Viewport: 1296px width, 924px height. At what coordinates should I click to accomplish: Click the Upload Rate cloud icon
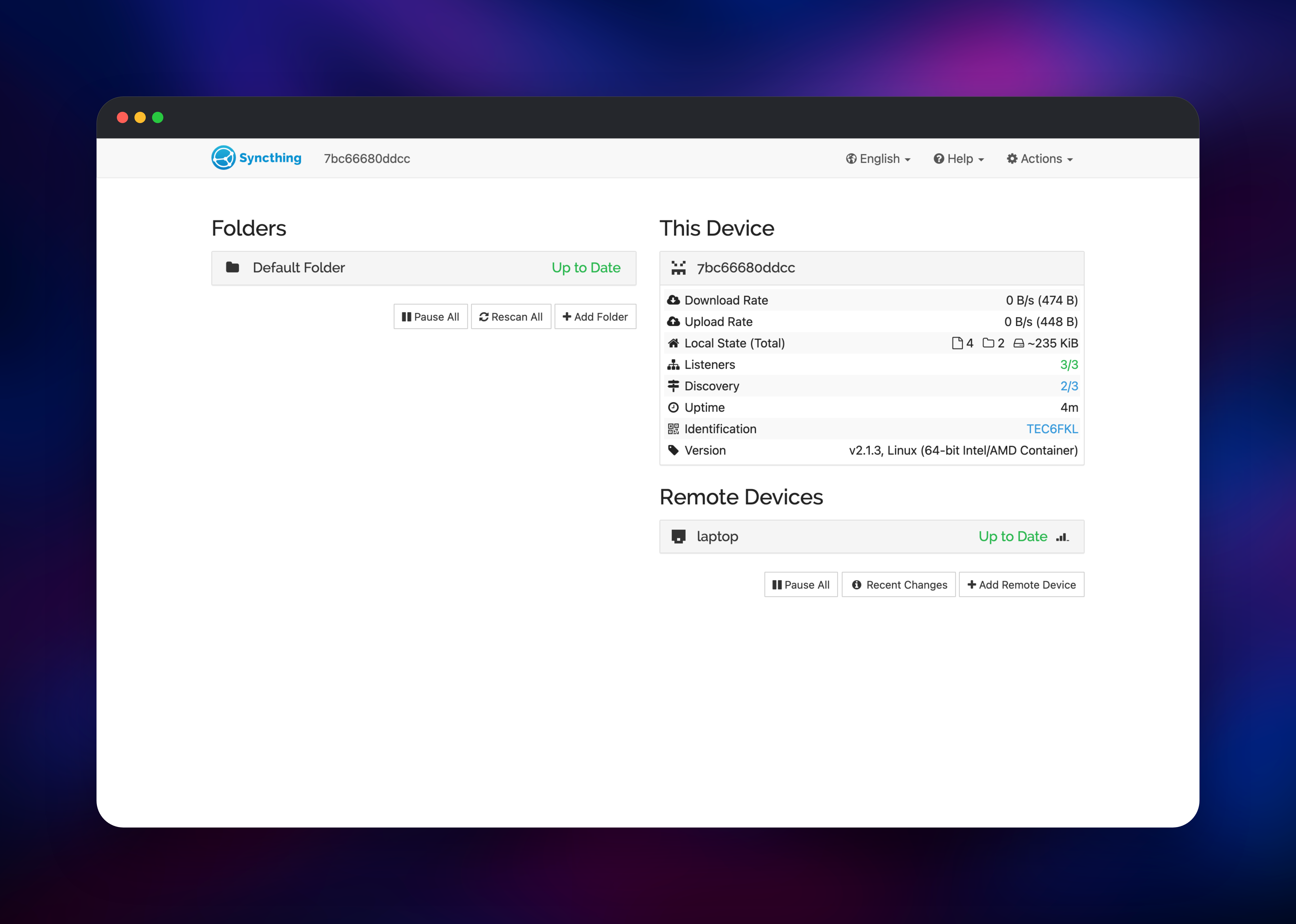673,322
